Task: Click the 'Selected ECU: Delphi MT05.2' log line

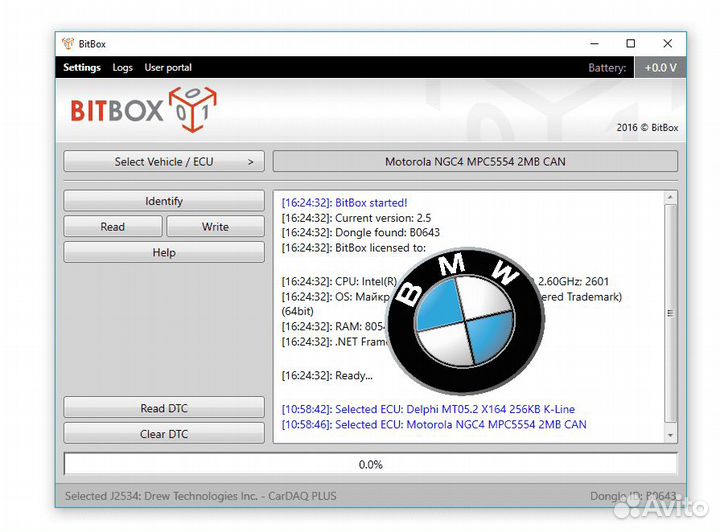Action: 428,409
